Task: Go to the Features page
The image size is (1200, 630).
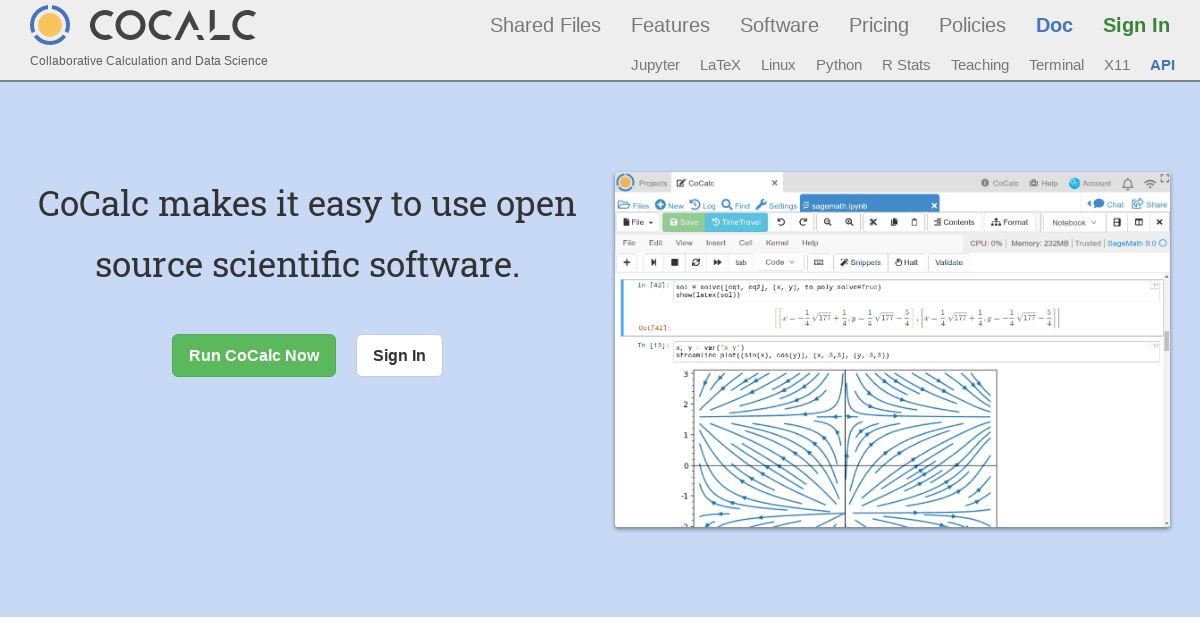Action: pos(670,25)
